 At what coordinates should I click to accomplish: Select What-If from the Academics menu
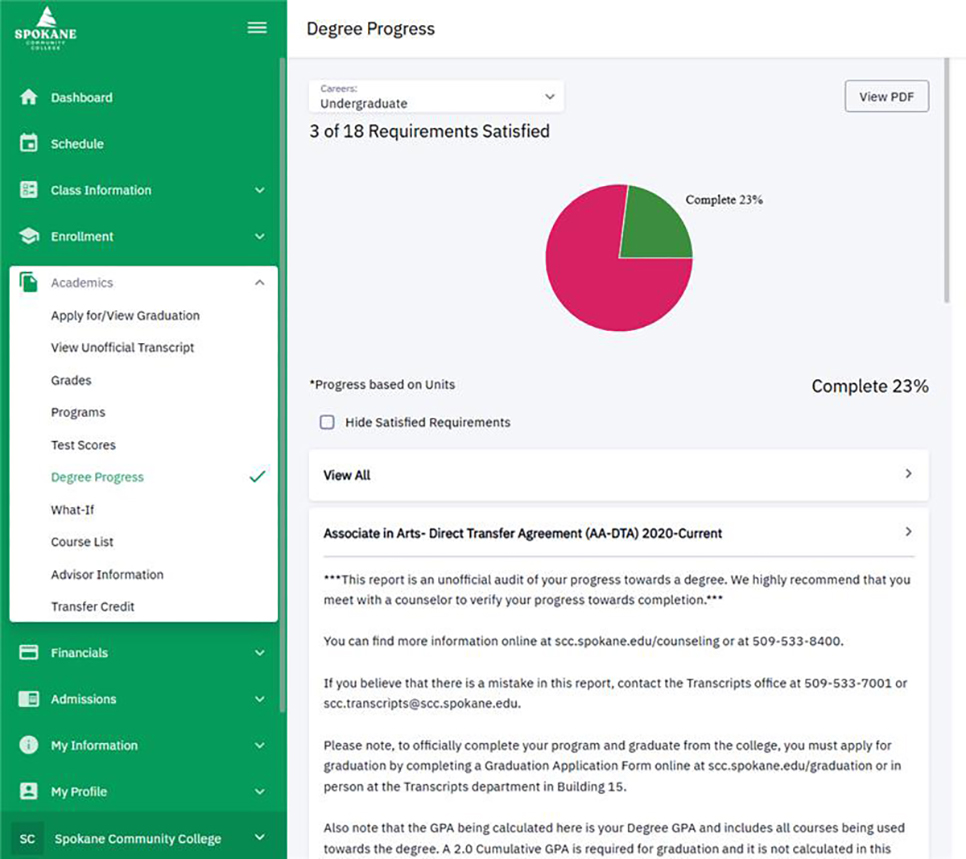[x=72, y=509]
